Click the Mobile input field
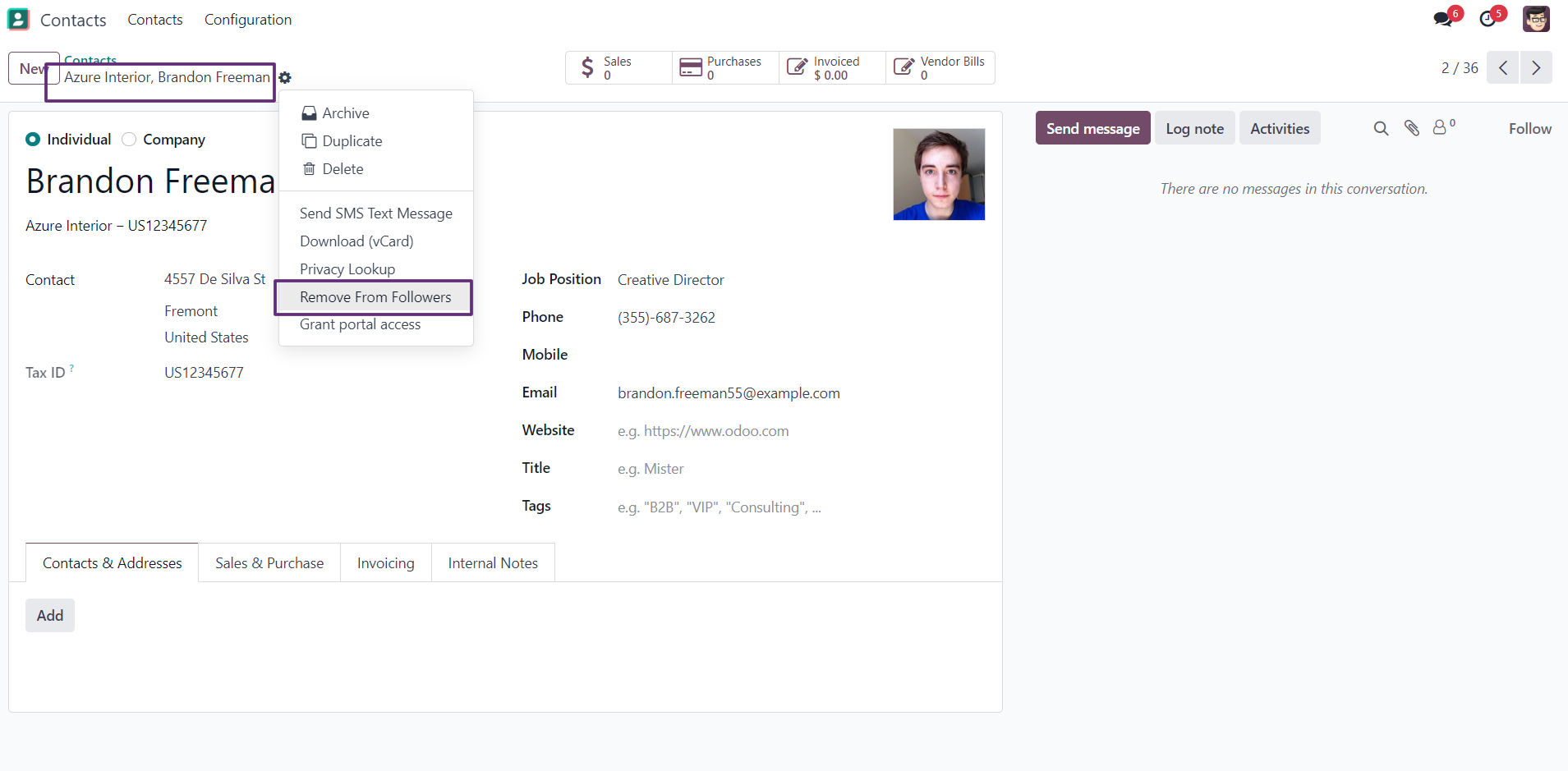The width and height of the screenshot is (1568, 771). click(x=801, y=355)
